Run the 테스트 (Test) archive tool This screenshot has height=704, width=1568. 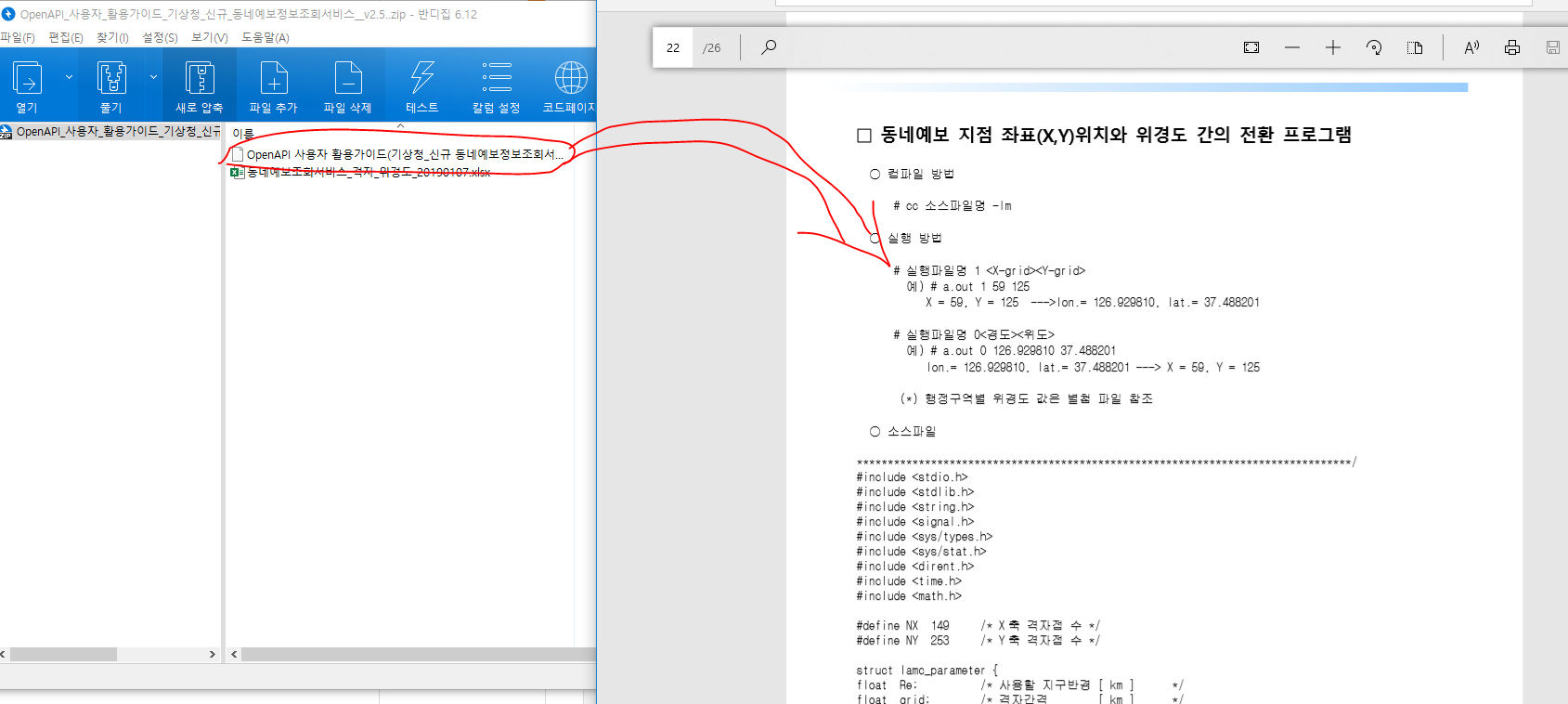coord(422,86)
